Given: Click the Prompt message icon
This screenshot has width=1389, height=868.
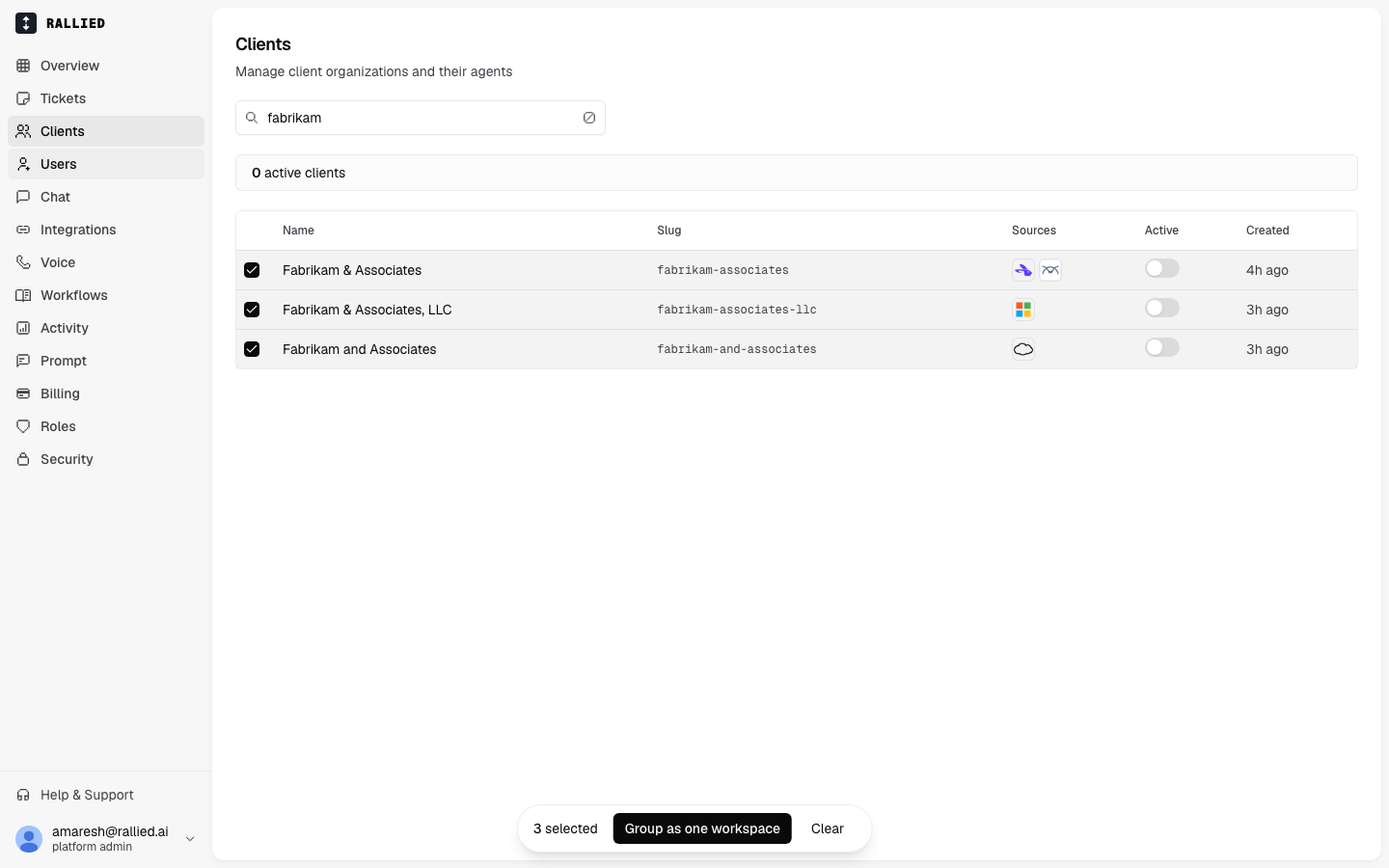Looking at the screenshot, I should 23,361.
